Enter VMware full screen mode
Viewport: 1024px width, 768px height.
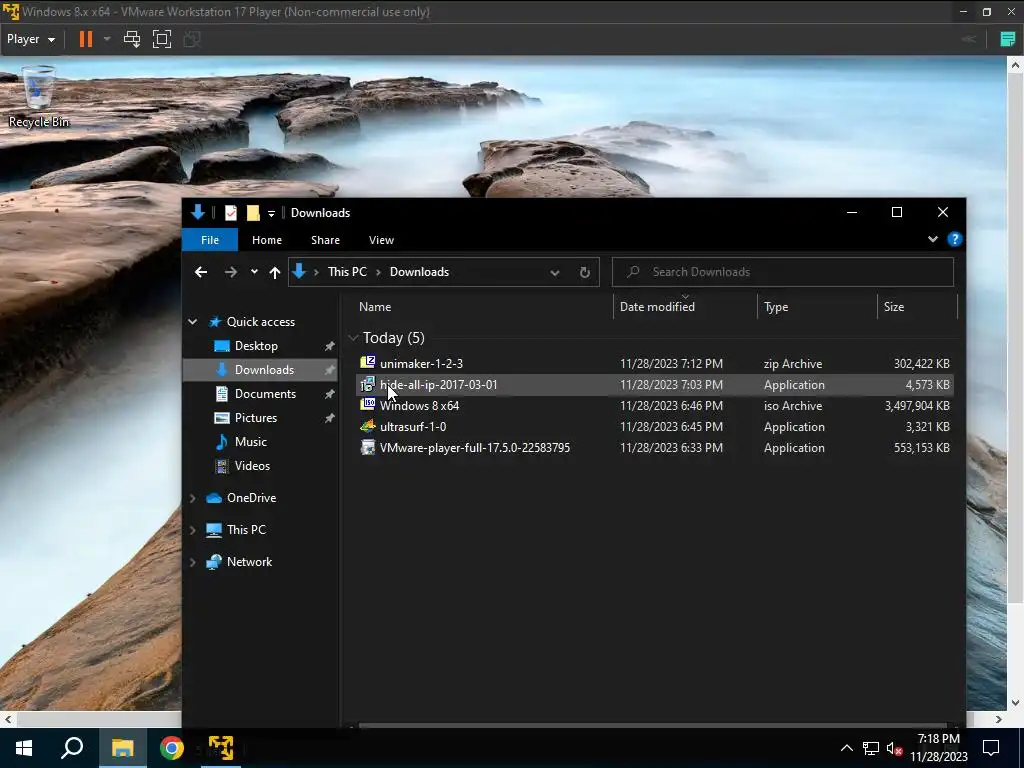tap(162, 39)
